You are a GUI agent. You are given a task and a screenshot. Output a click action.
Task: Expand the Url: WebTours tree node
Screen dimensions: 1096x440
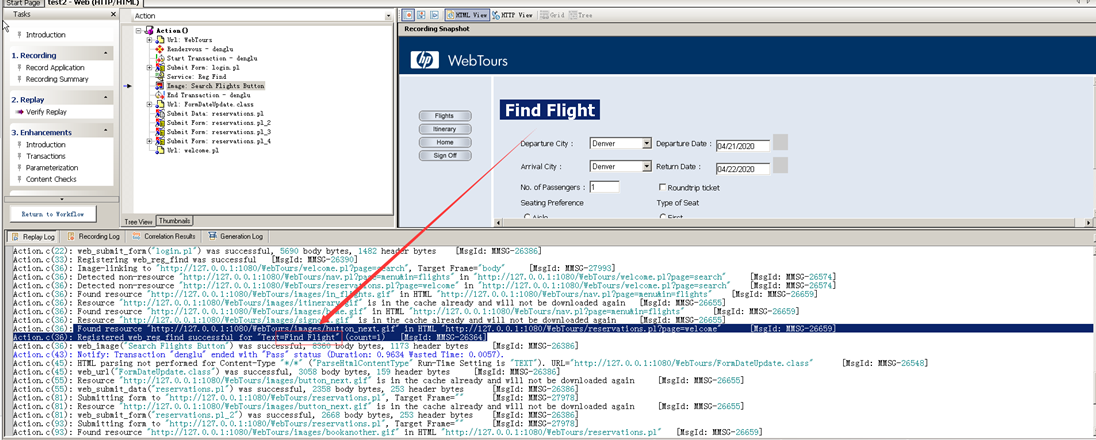150,40
